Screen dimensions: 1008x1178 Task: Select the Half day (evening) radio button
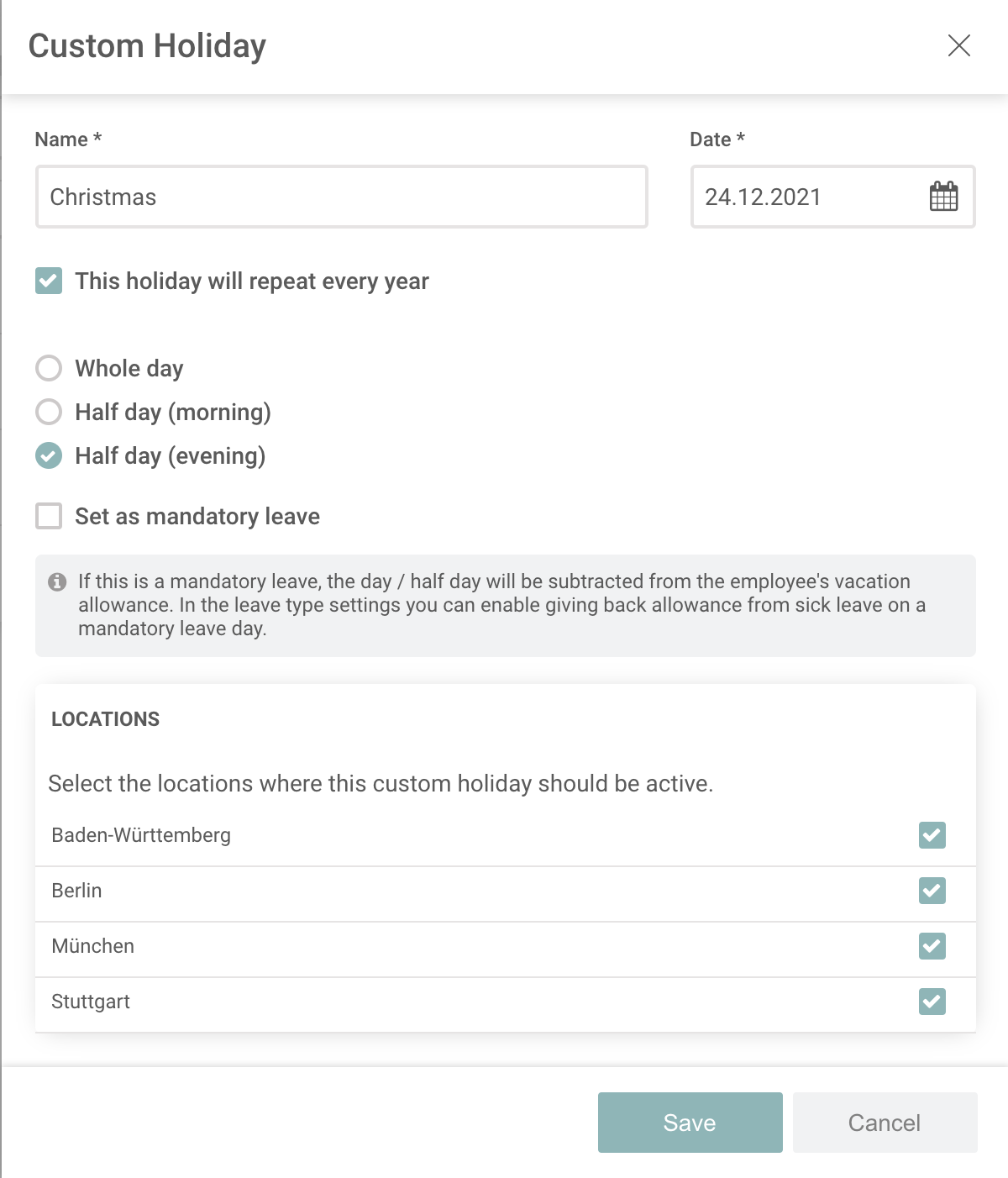click(49, 455)
